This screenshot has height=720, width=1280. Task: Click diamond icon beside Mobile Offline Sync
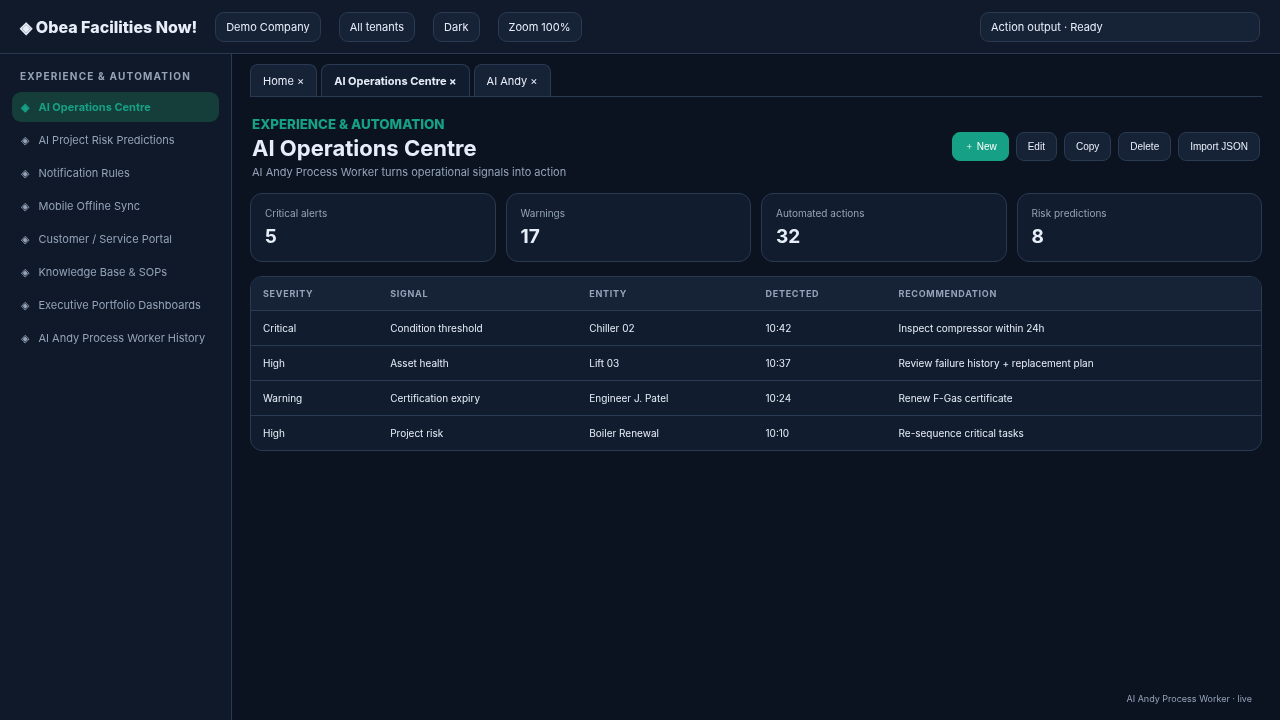(x=25, y=207)
